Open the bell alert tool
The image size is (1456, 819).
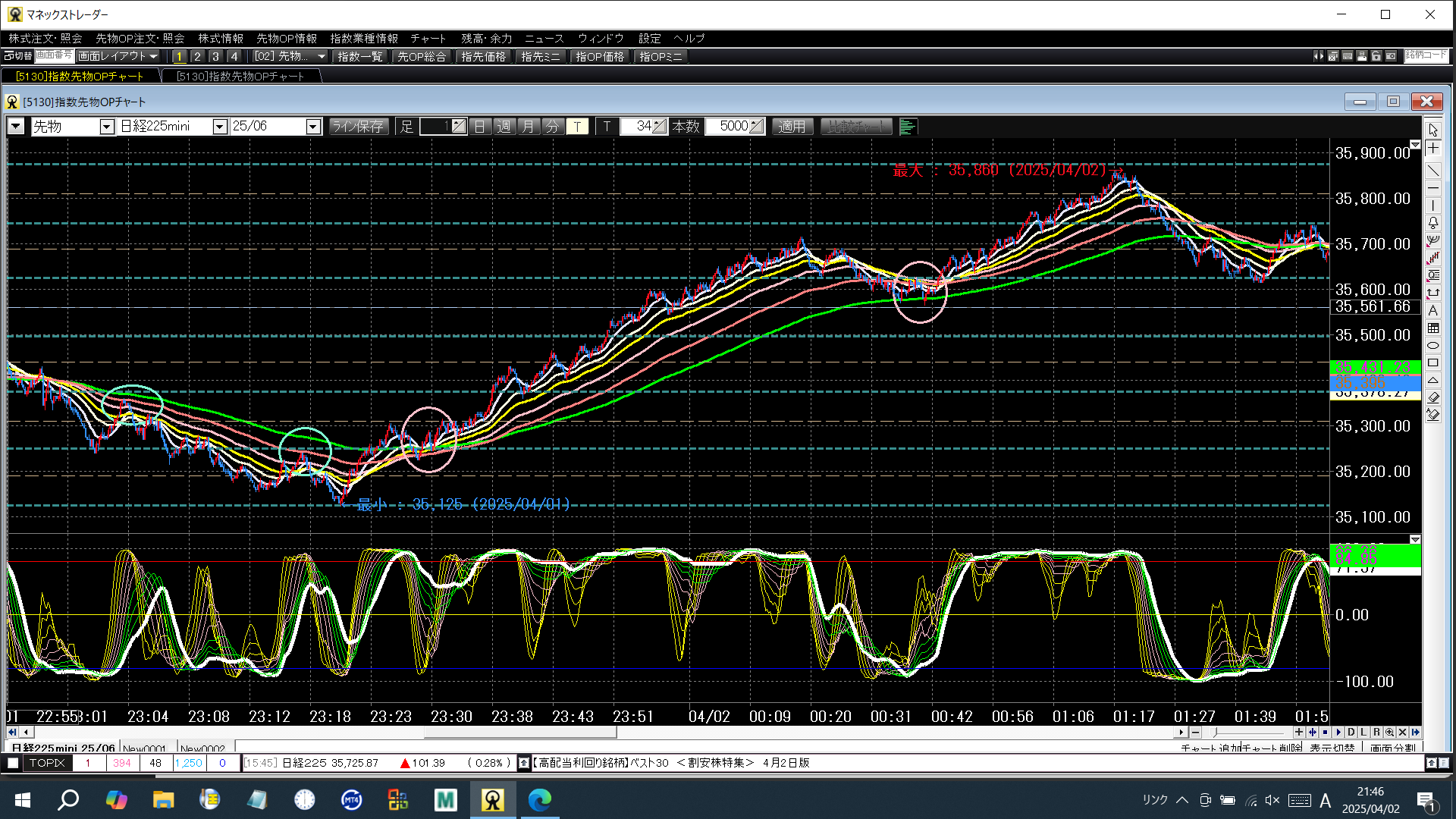pos(1432,223)
